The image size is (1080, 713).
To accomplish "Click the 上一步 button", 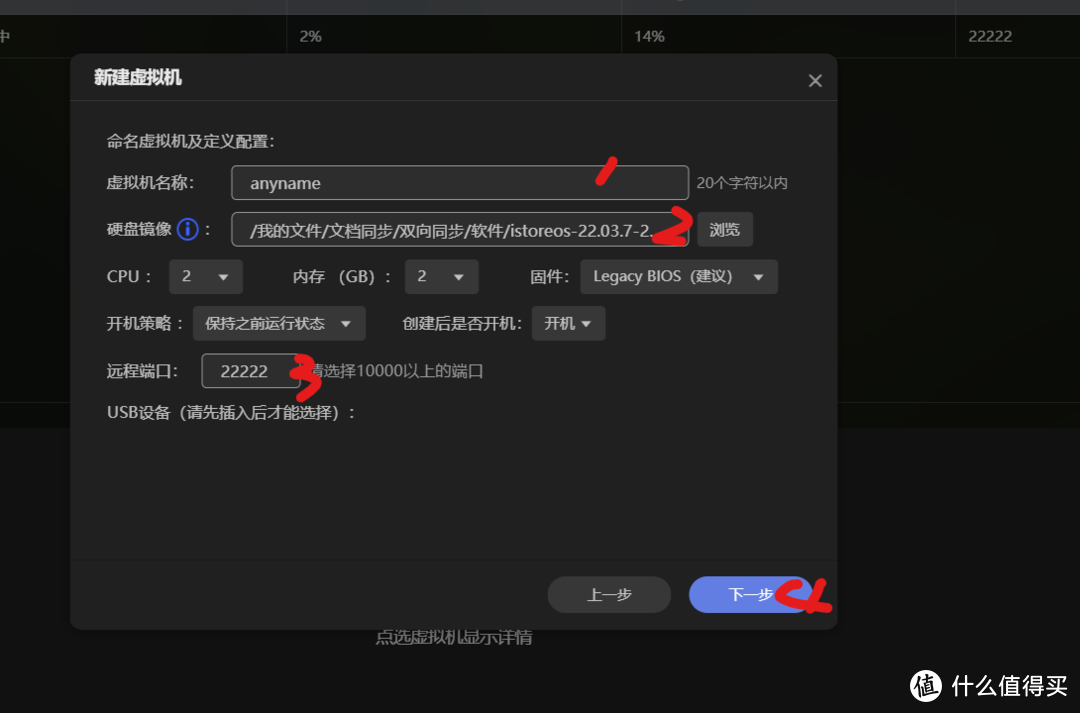I will 609,594.
